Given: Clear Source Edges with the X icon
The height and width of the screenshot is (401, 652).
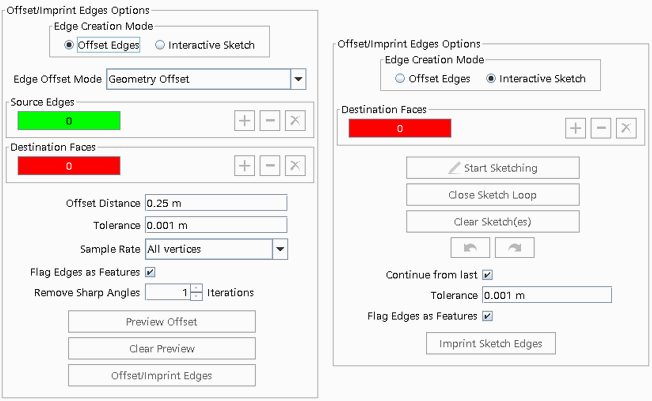Looking at the screenshot, I should coord(295,121).
